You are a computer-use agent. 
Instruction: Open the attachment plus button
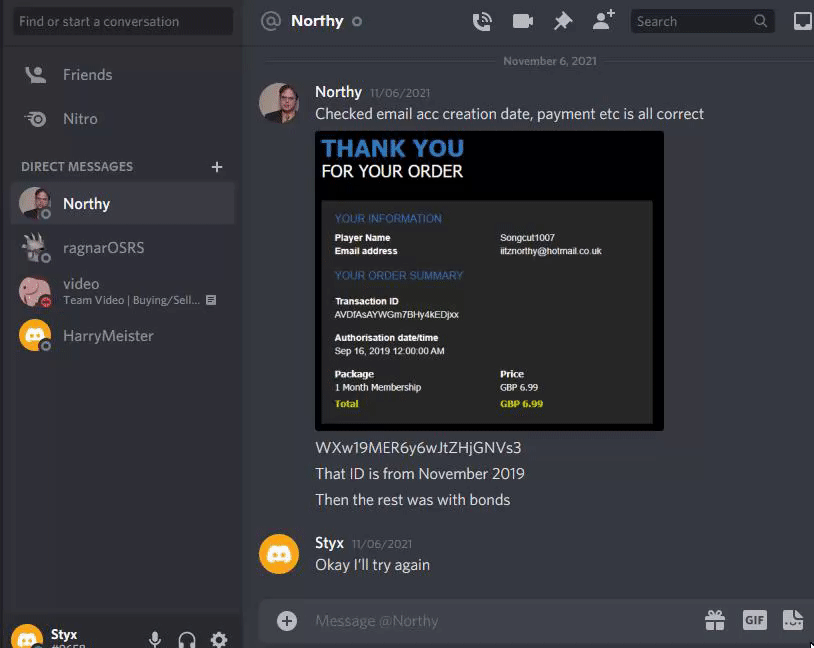287,620
